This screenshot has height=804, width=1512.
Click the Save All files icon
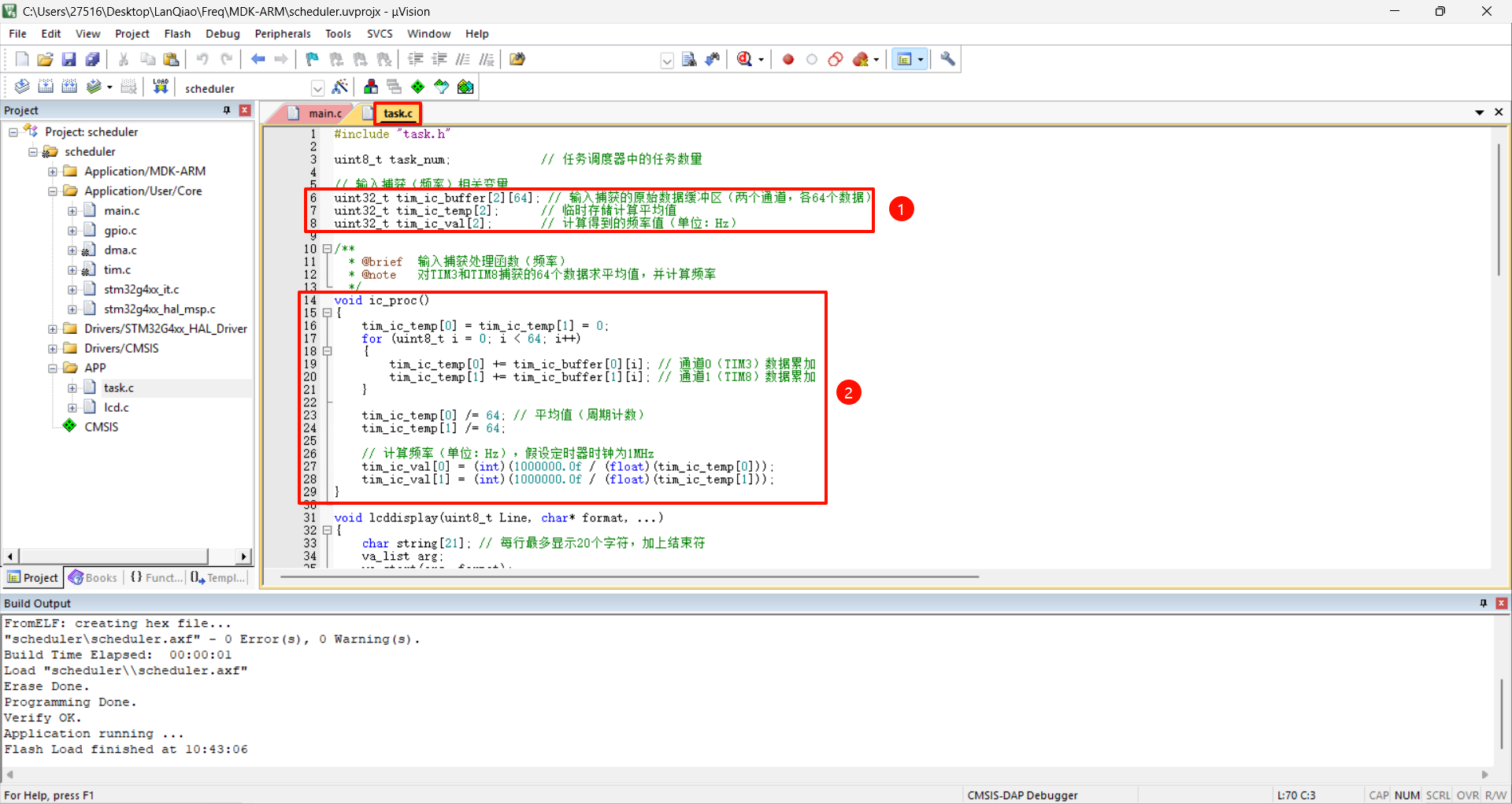93,59
